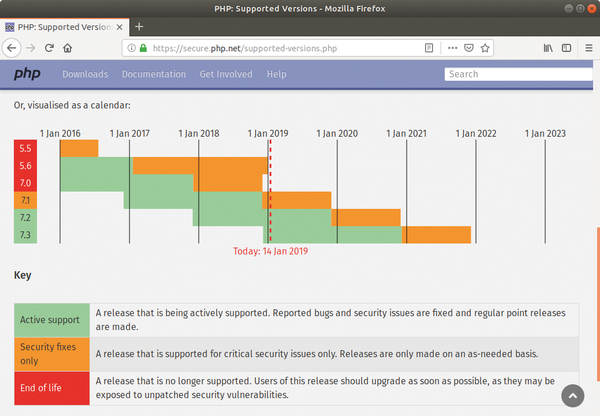Viewport: 600px width, 416px height.
Task: Click the active support description text
Action: 331,320
